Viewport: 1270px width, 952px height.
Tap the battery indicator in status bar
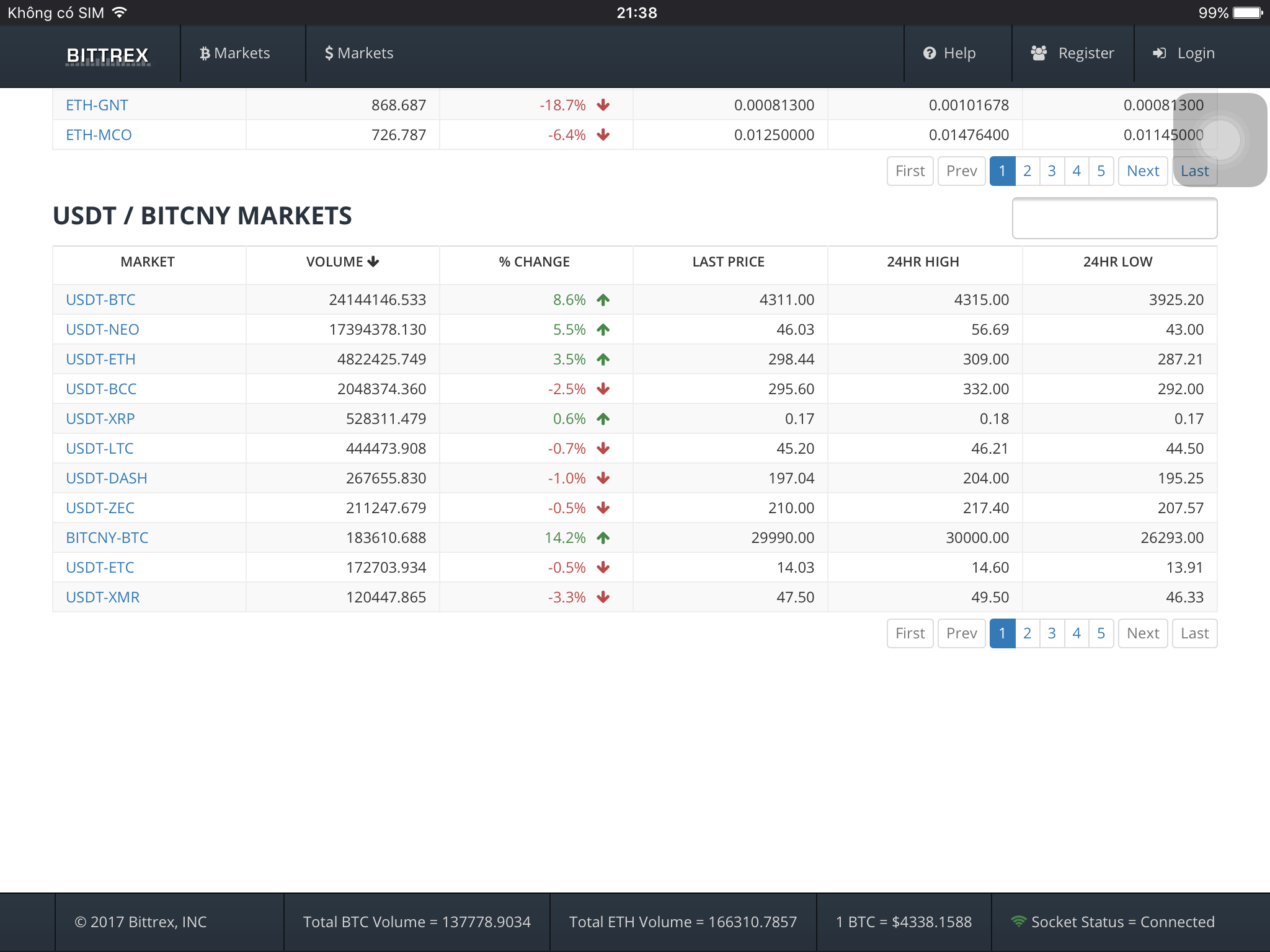point(1248,12)
